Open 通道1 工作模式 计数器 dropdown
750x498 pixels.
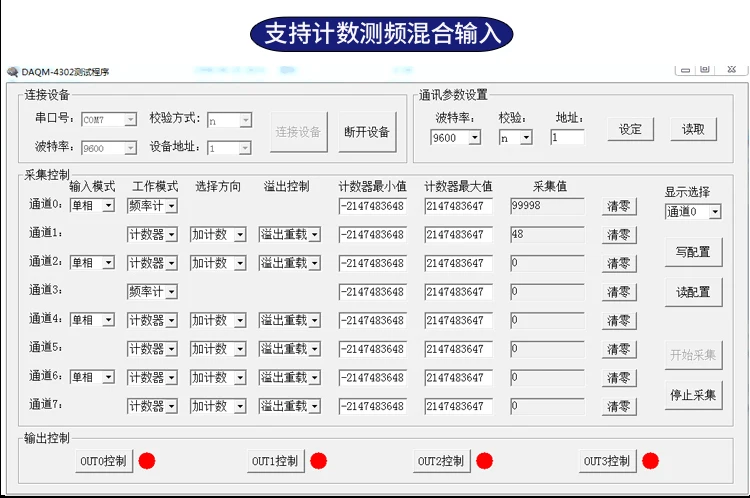click(x=152, y=234)
